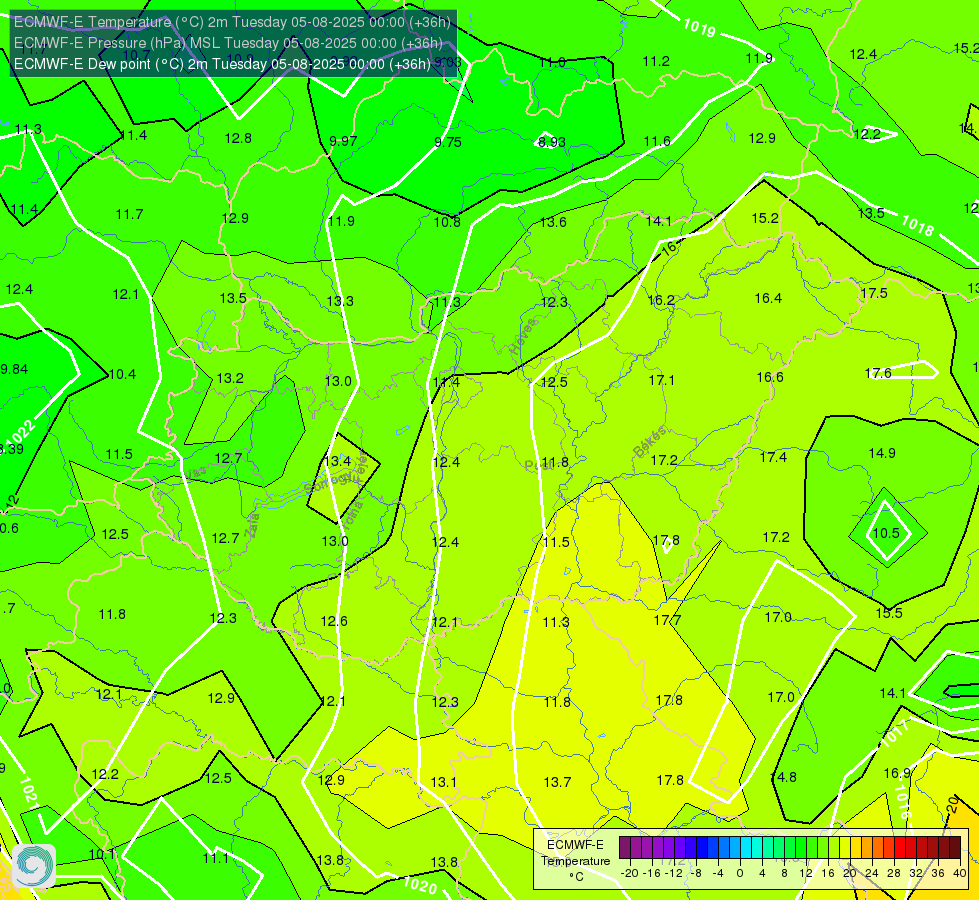Click the 12.8 value on map
This screenshot has width=979, height=900.
pos(239,138)
